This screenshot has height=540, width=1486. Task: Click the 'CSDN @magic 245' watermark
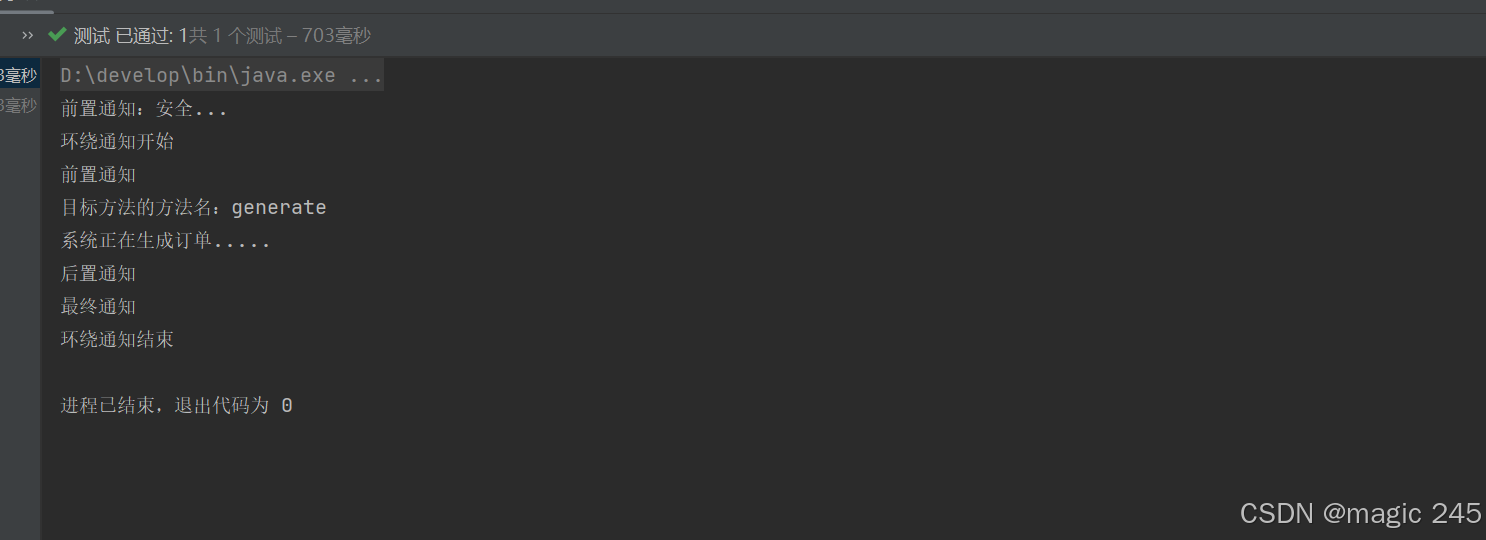click(1360, 513)
